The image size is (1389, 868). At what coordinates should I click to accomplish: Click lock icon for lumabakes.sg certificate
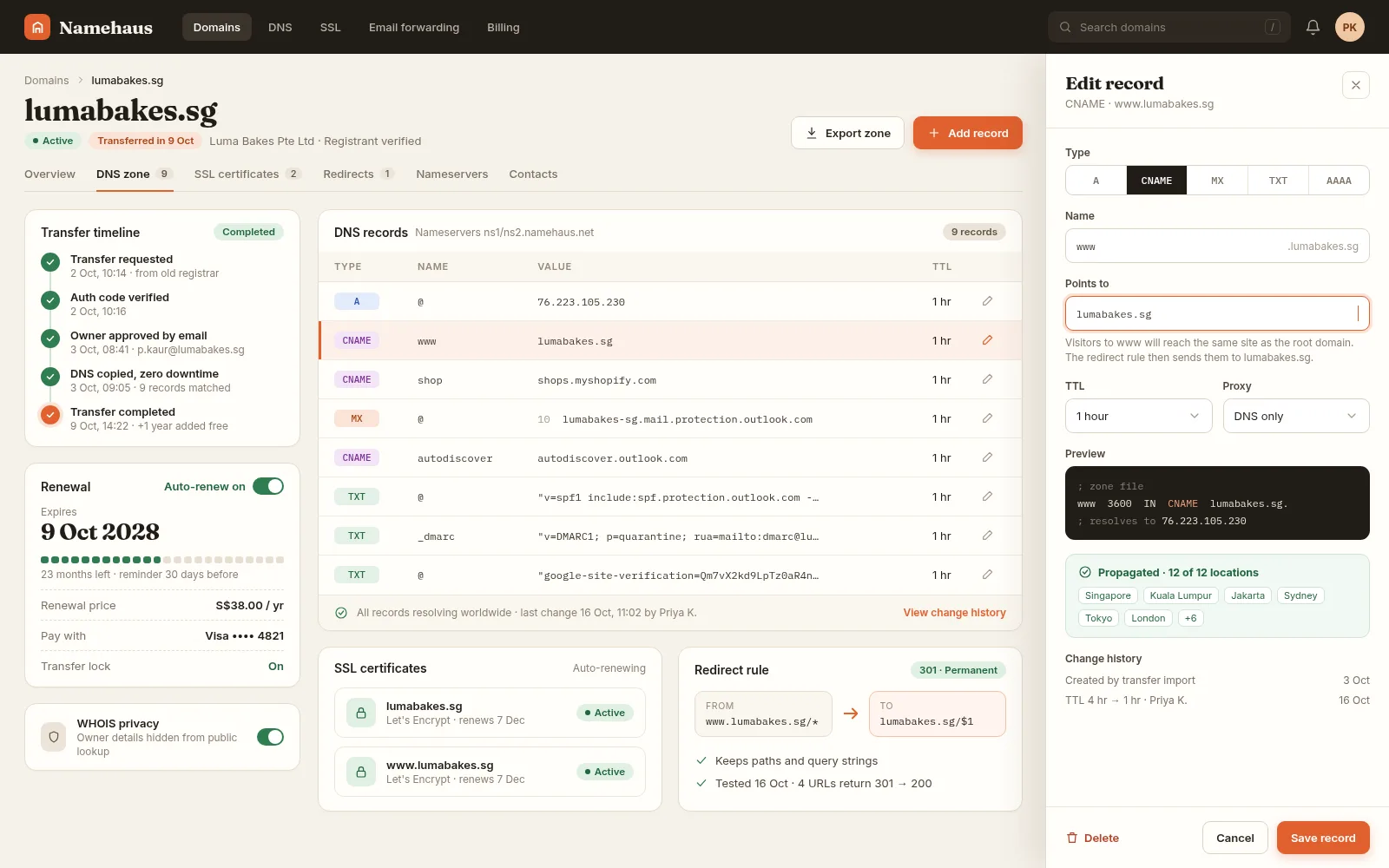coord(361,713)
